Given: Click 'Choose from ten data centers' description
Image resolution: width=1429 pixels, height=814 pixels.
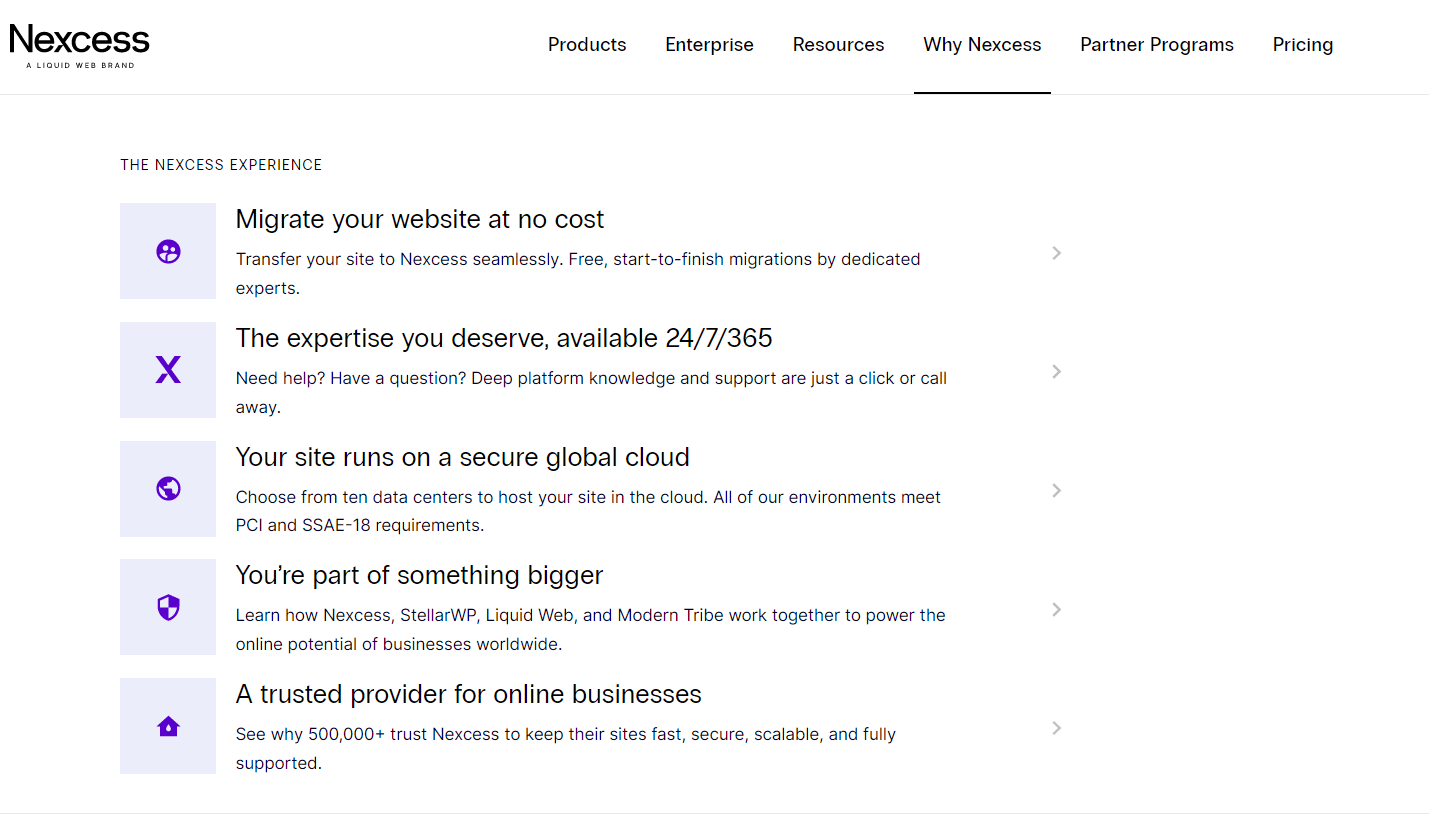Looking at the screenshot, I should tap(588, 511).
